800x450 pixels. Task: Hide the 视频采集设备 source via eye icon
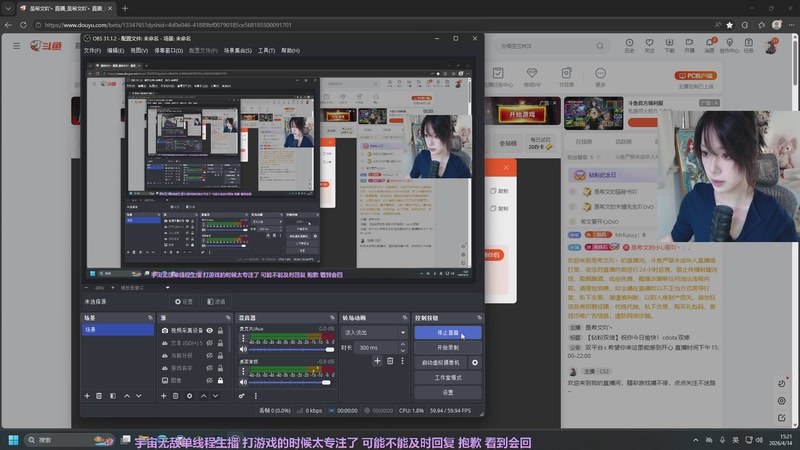209,331
